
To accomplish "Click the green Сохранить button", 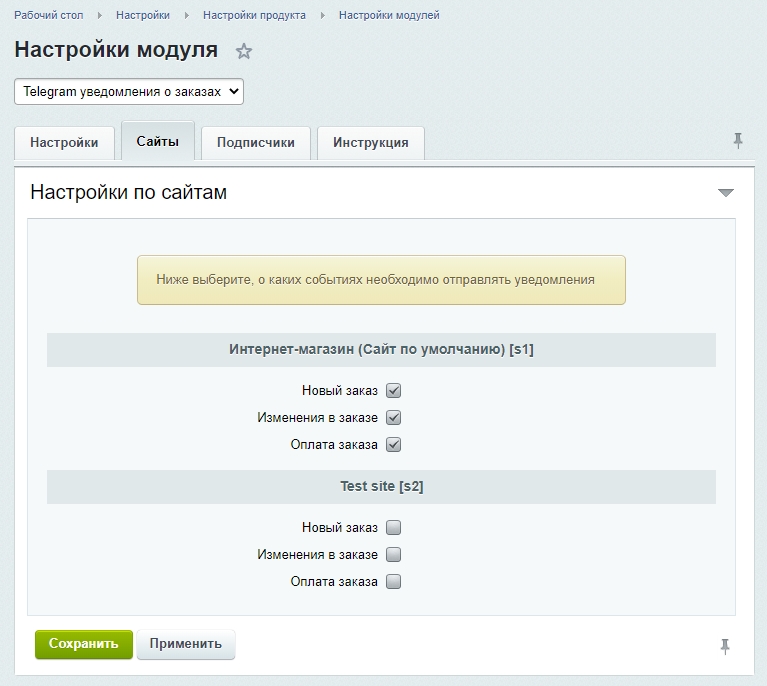I will tap(84, 644).
